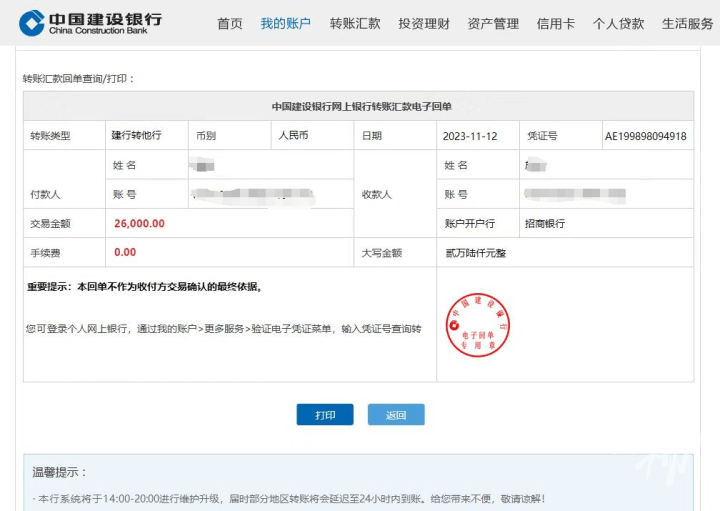The width and height of the screenshot is (720, 511).
Task: Click the 招商银行 receiving bank cell
Action: coord(545,224)
